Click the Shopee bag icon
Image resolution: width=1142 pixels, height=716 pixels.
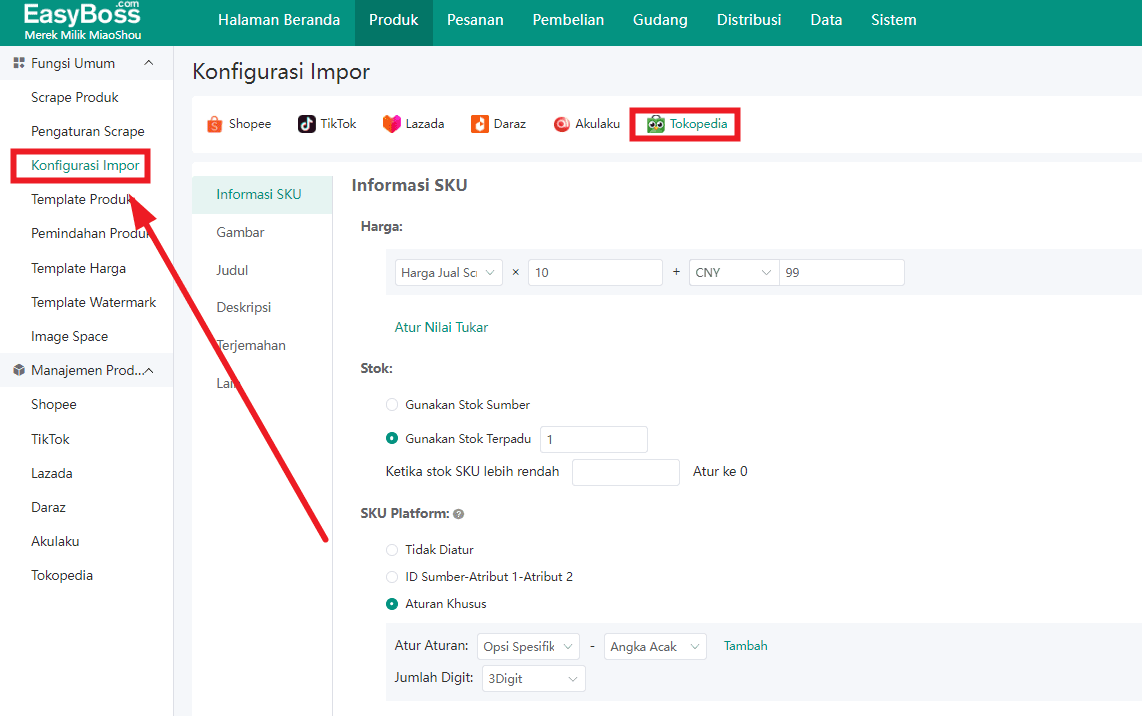coord(214,124)
